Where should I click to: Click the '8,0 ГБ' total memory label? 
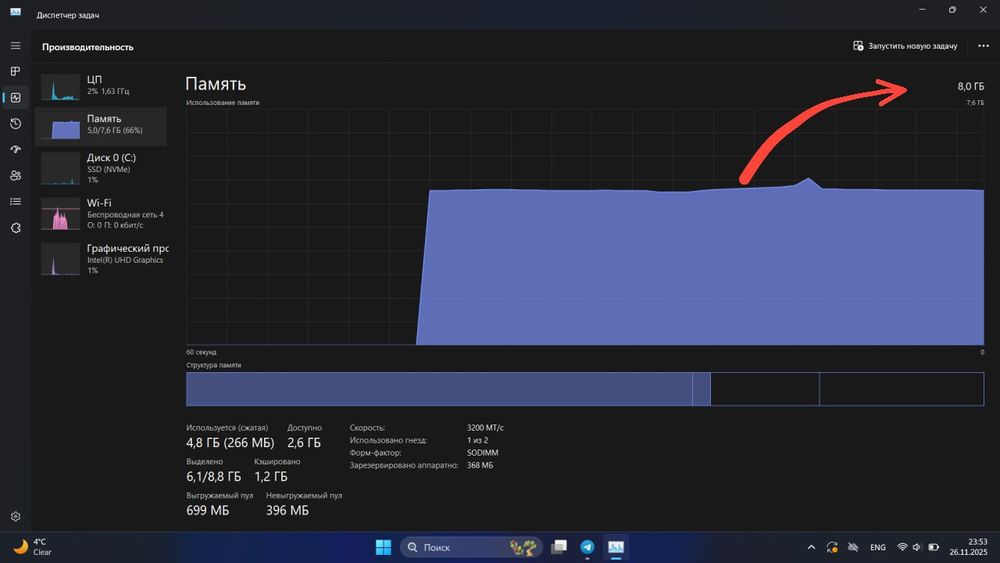970,86
